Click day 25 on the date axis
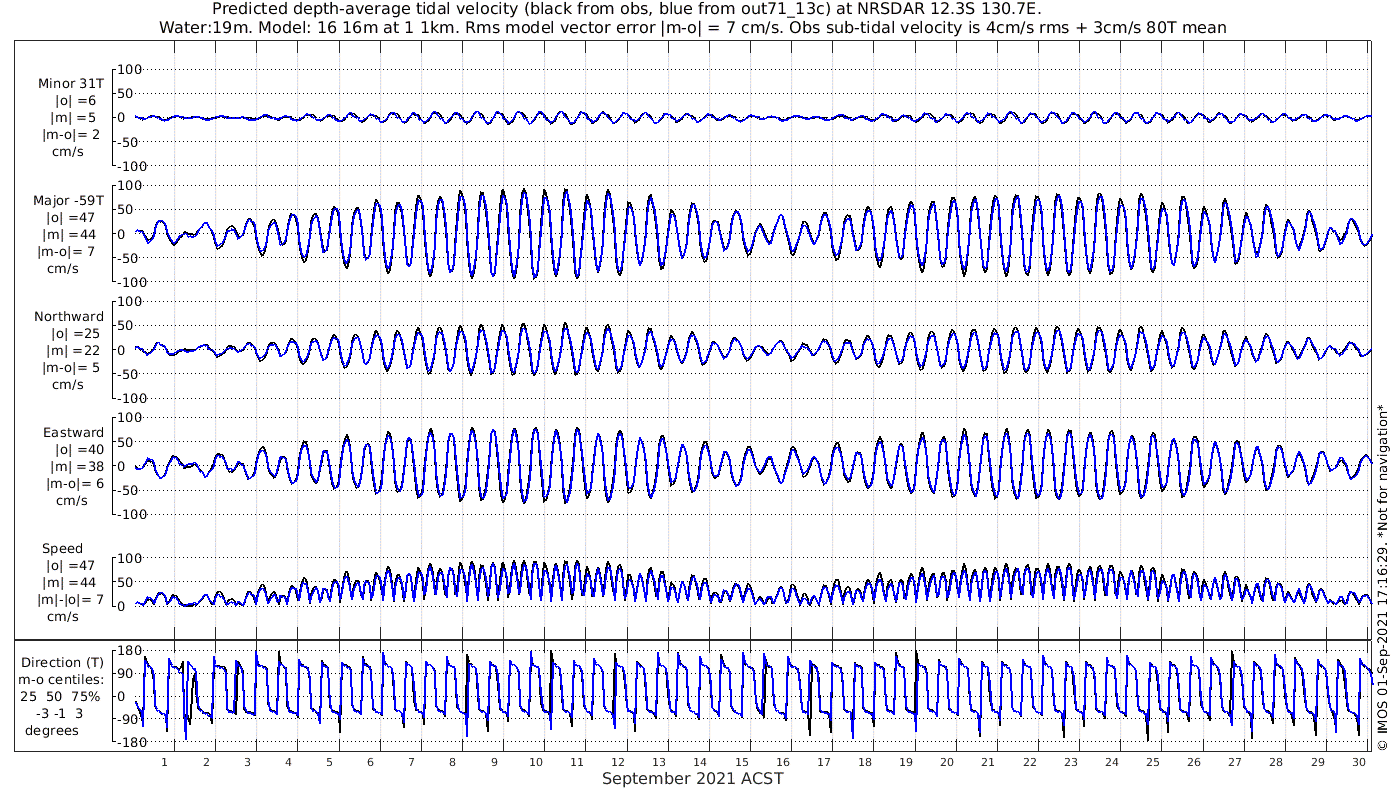The height and width of the screenshot is (800, 1400). click(x=1153, y=762)
